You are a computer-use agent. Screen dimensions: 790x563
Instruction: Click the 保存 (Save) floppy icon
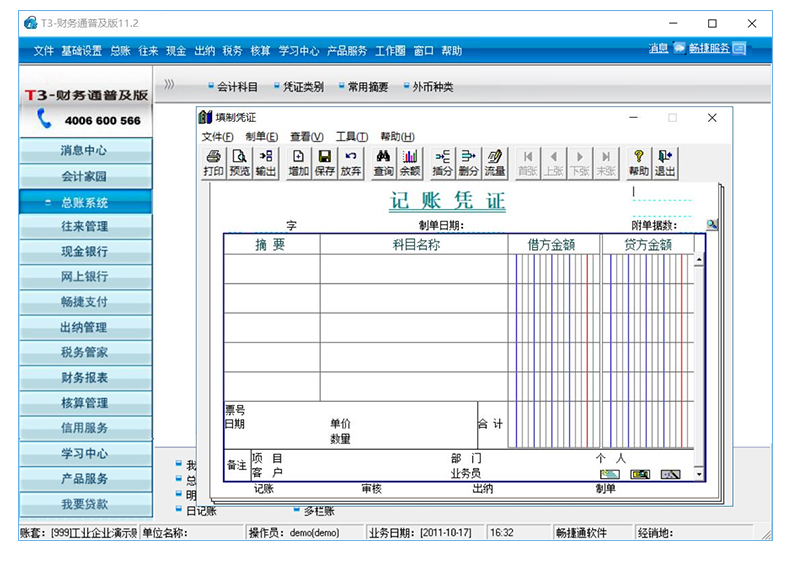pyautogui.click(x=324, y=162)
